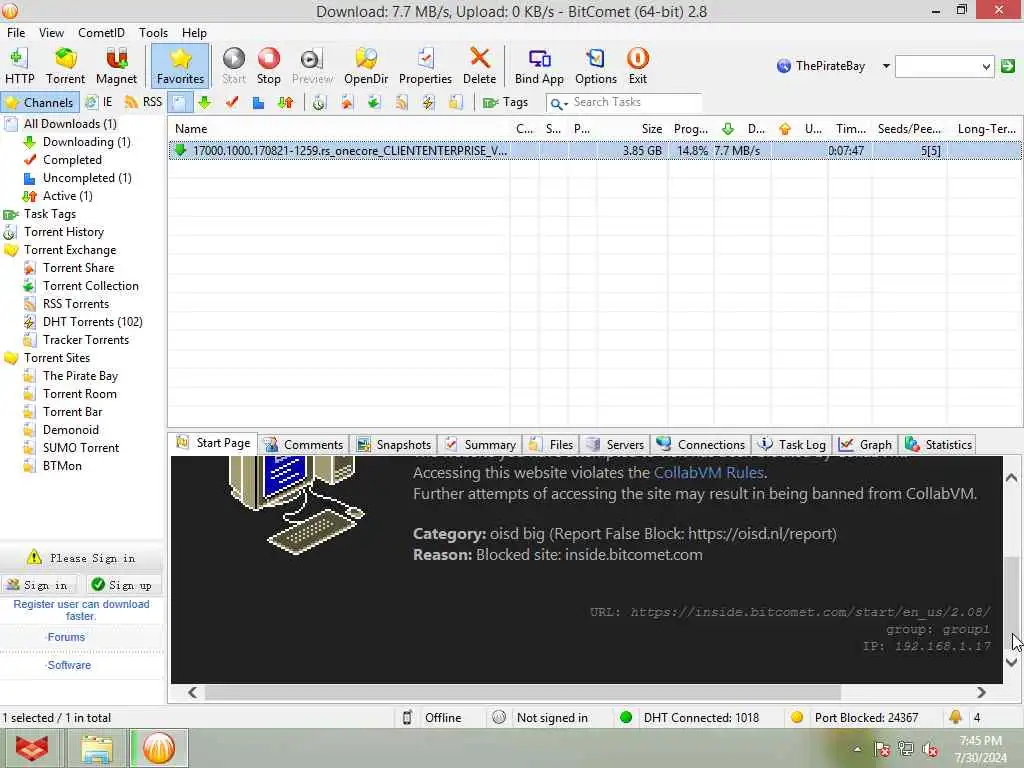The height and width of the screenshot is (768, 1024).
Task: Open the CometID menu
Action: (101, 33)
